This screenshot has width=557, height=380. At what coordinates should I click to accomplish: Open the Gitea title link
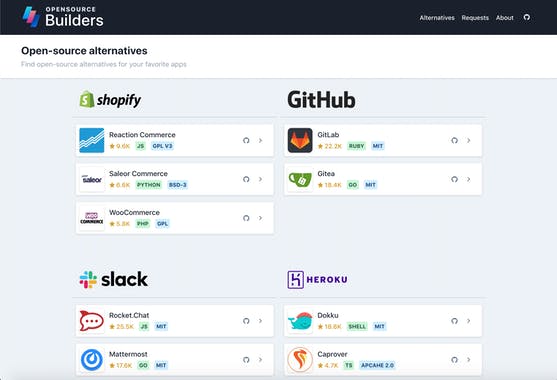(x=326, y=173)
